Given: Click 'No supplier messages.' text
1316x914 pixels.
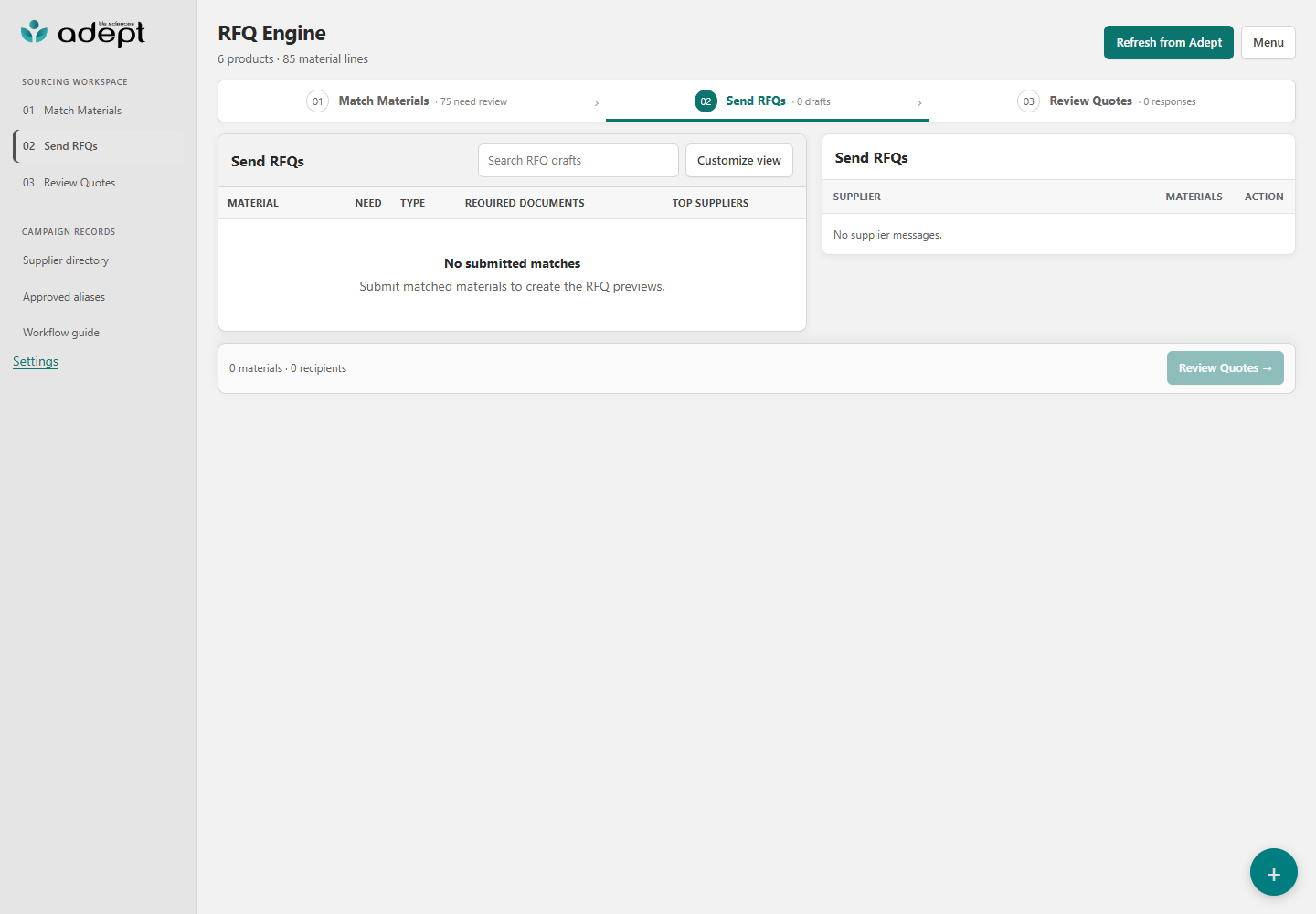Looking at the screenshot, I should coord(887,235).
